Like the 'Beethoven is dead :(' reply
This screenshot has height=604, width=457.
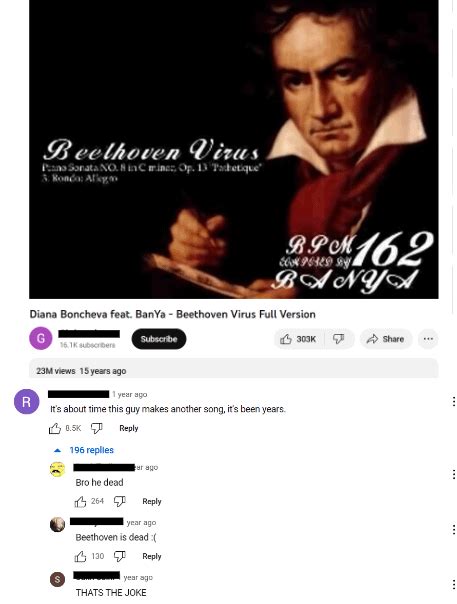80,556
